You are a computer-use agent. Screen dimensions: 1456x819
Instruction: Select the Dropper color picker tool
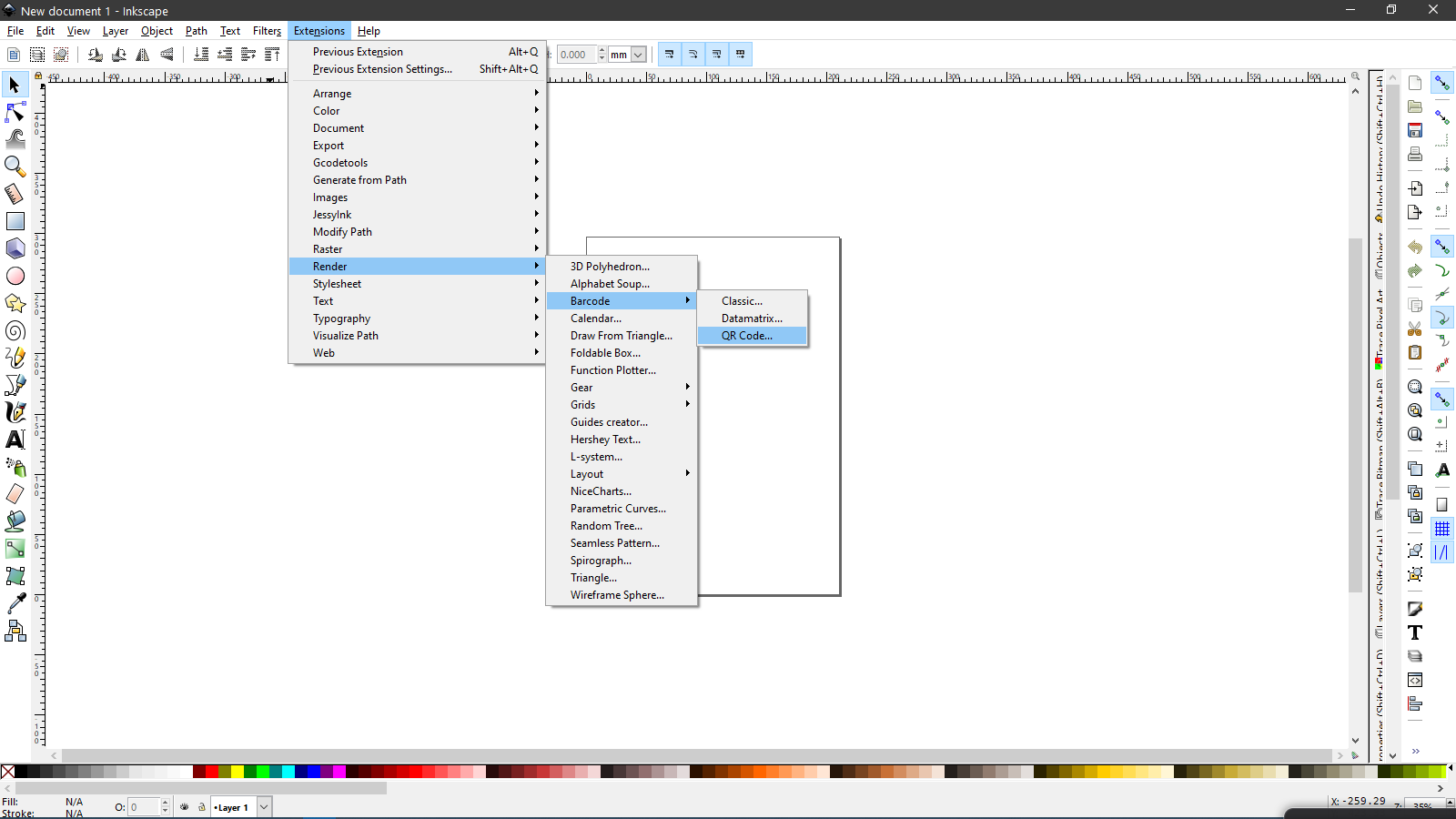pyautogui.click(x=15, y=603)
